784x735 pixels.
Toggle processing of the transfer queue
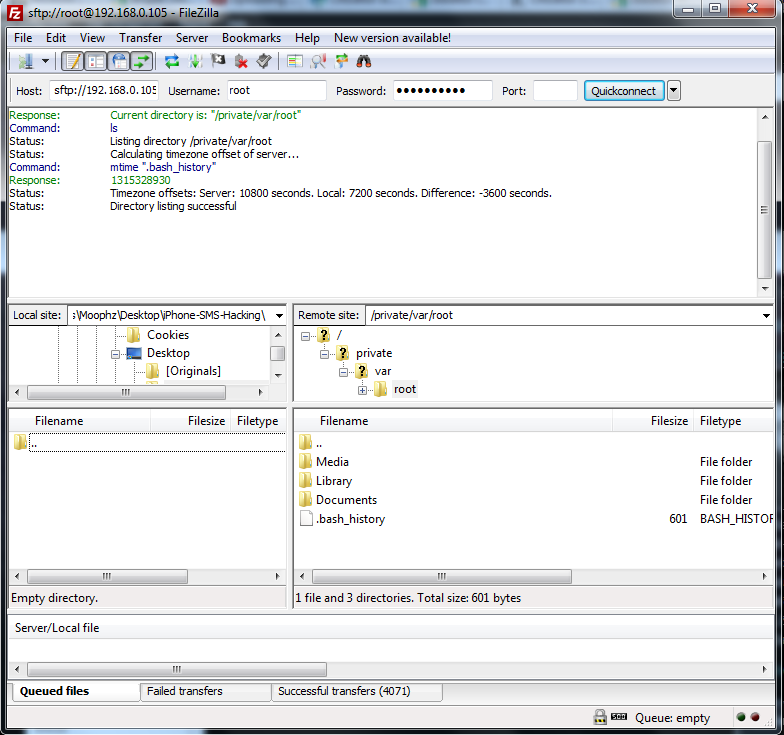[x=196, y=62]
